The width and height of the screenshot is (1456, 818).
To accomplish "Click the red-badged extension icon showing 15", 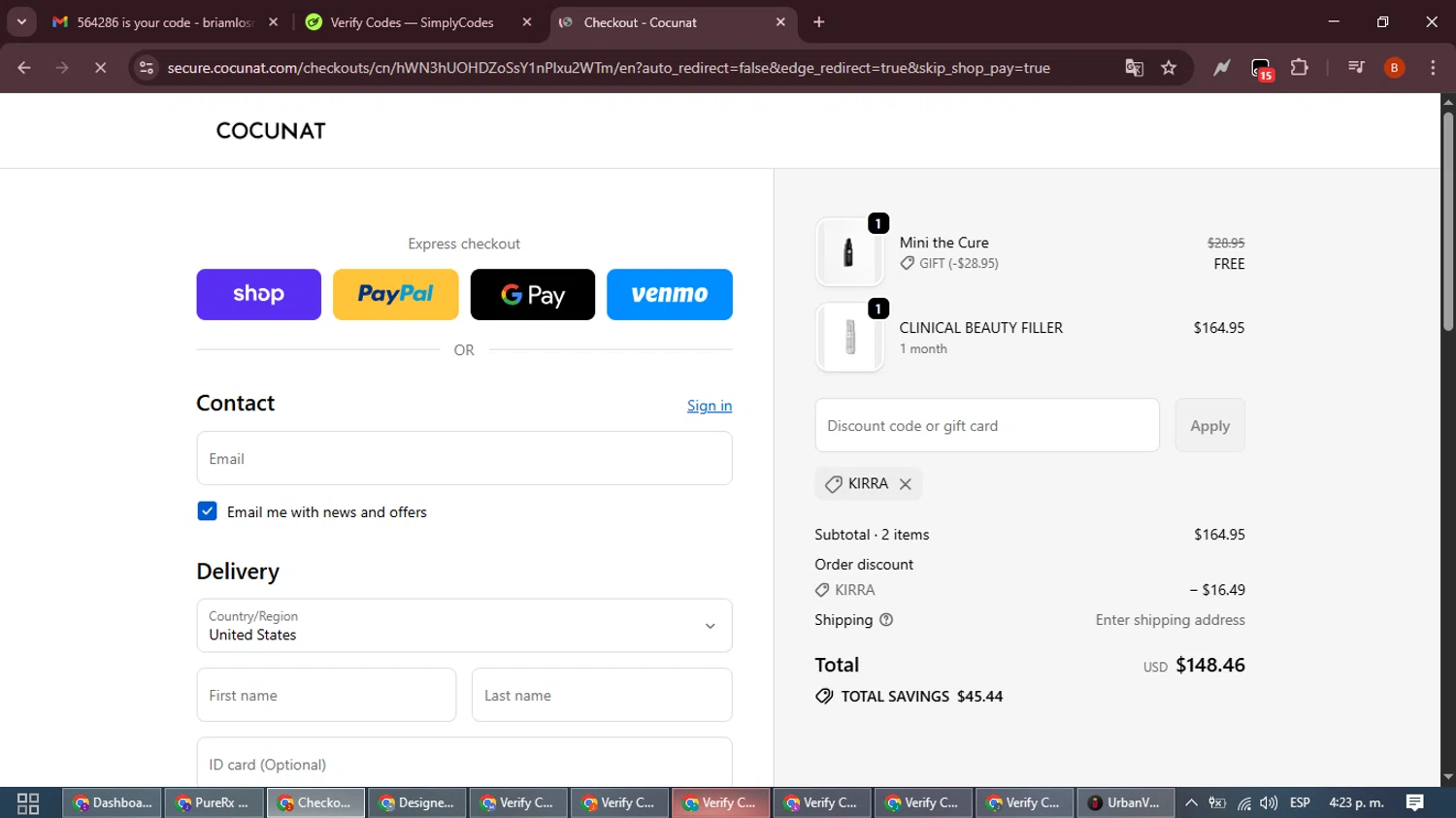I will click(x=1261, y=69).
